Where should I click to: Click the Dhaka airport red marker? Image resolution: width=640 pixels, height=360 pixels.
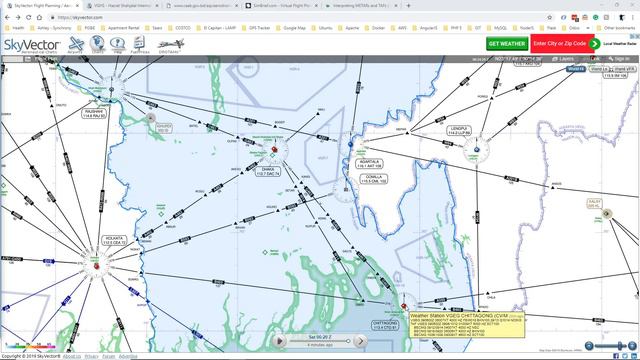tap(274, 149)
